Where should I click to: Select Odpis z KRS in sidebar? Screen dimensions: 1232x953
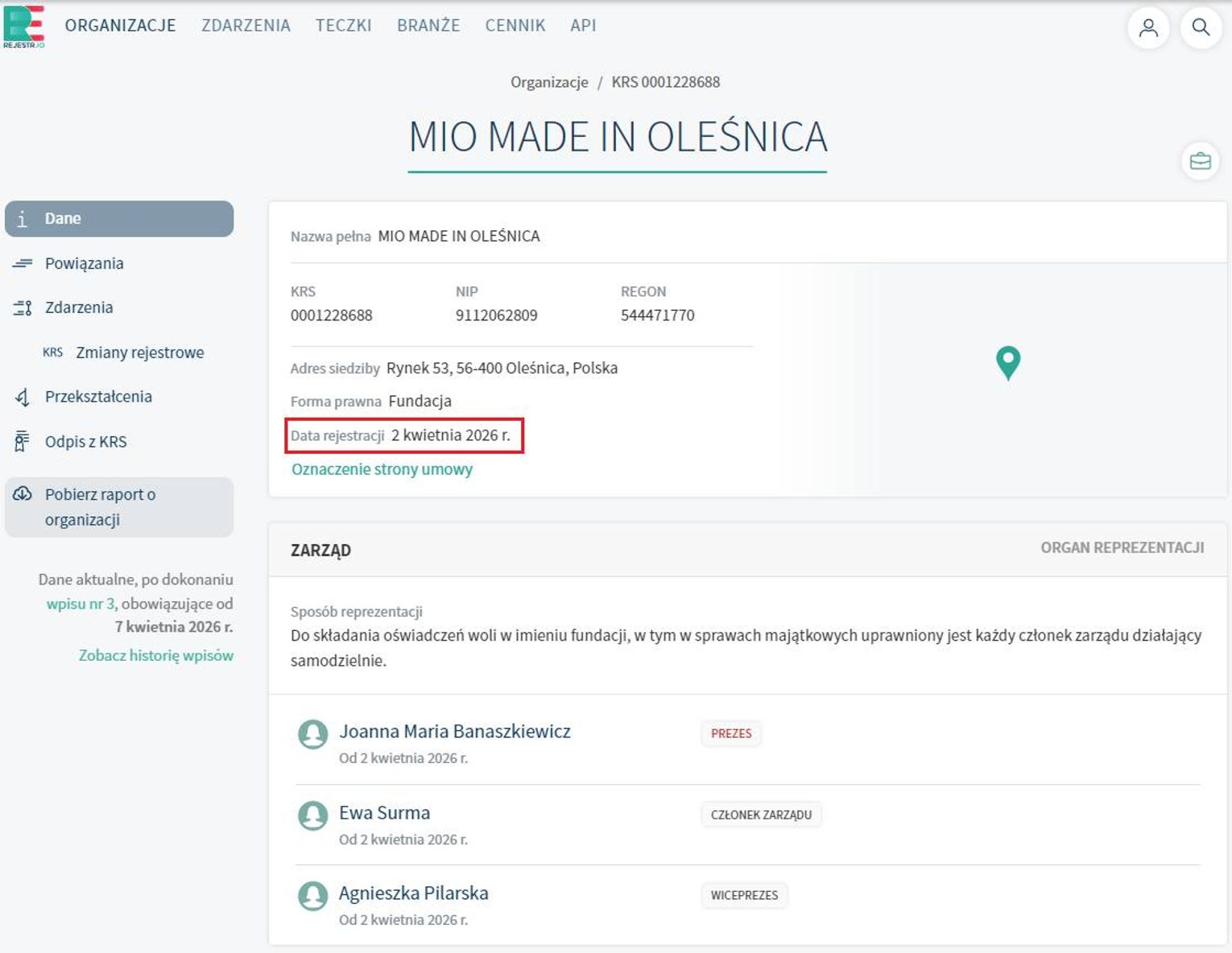click(x=85, y=442)
